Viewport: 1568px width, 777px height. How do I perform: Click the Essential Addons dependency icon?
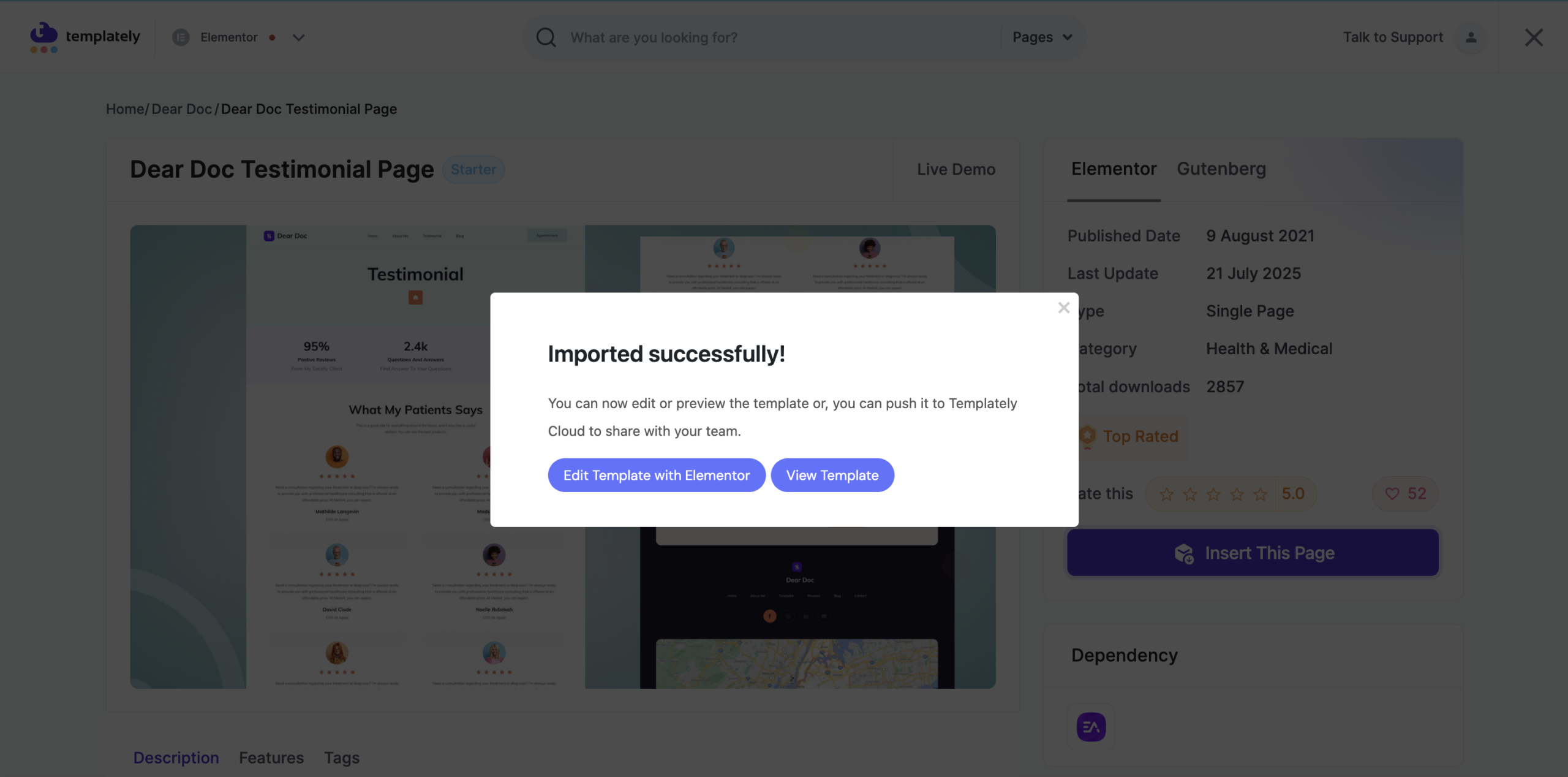(x=1091, y=727)
